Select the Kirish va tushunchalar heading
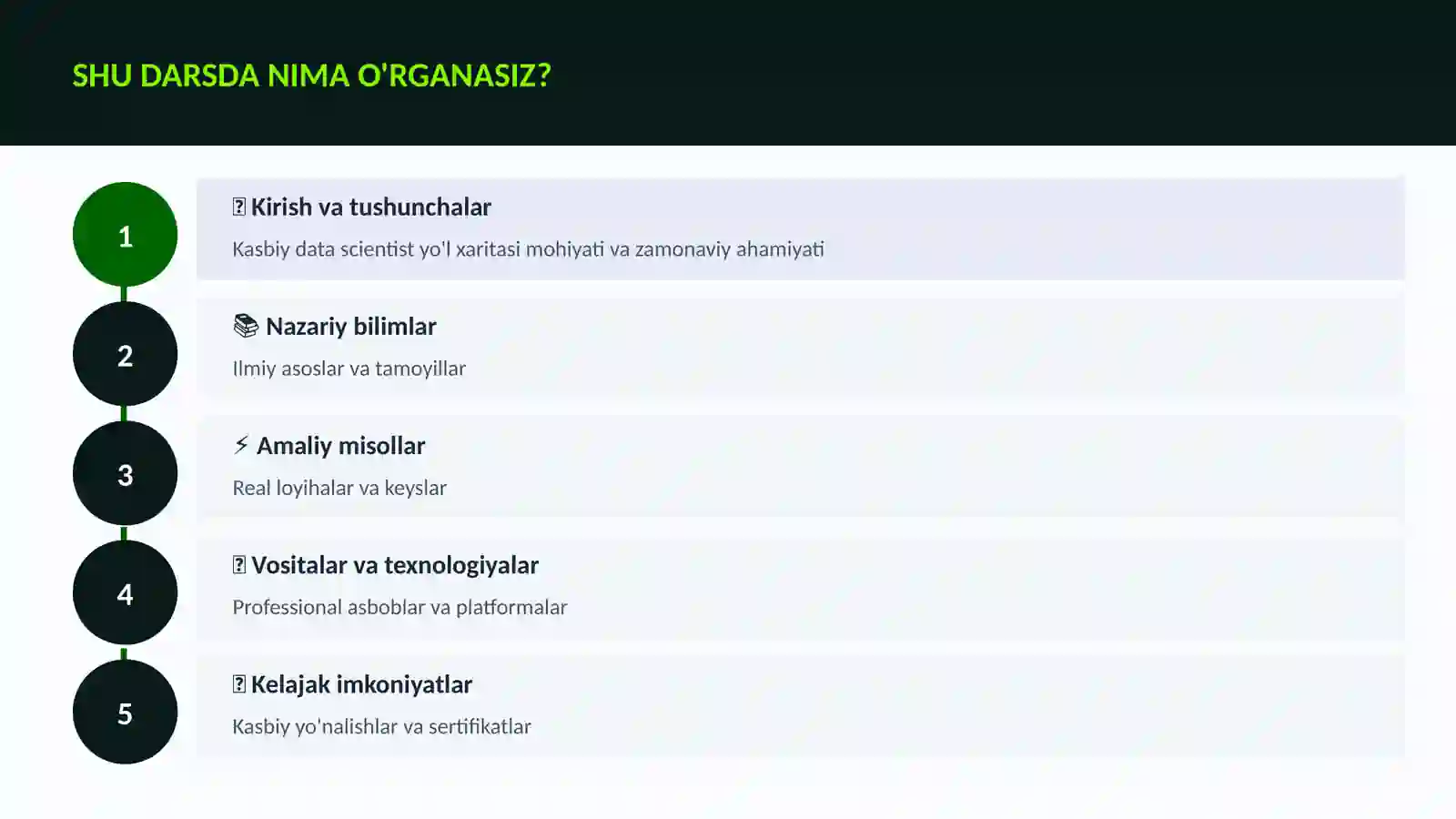1456x819 pixels. 370,207
